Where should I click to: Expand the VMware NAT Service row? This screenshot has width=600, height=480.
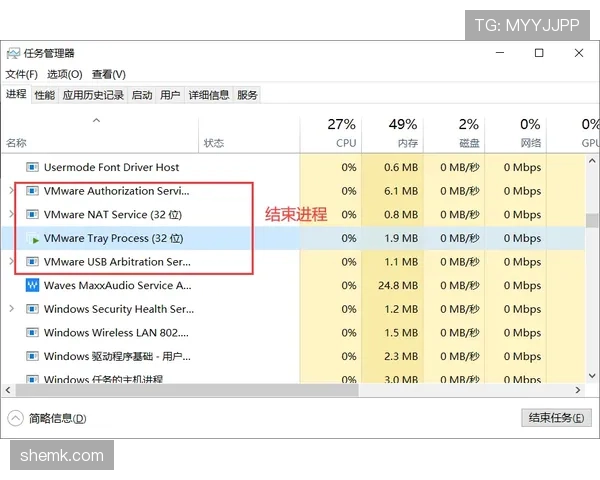click(x=11, y=214)
